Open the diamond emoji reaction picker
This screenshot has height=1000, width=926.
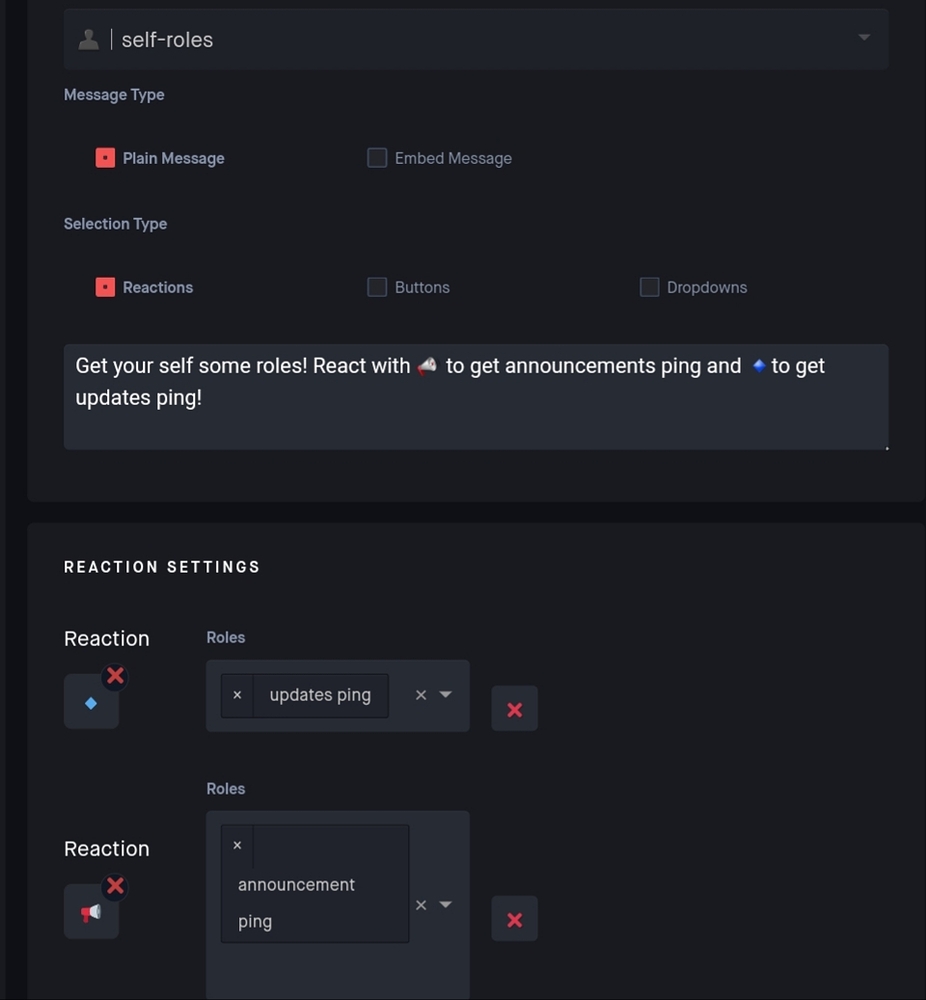[x=91, y=702]
